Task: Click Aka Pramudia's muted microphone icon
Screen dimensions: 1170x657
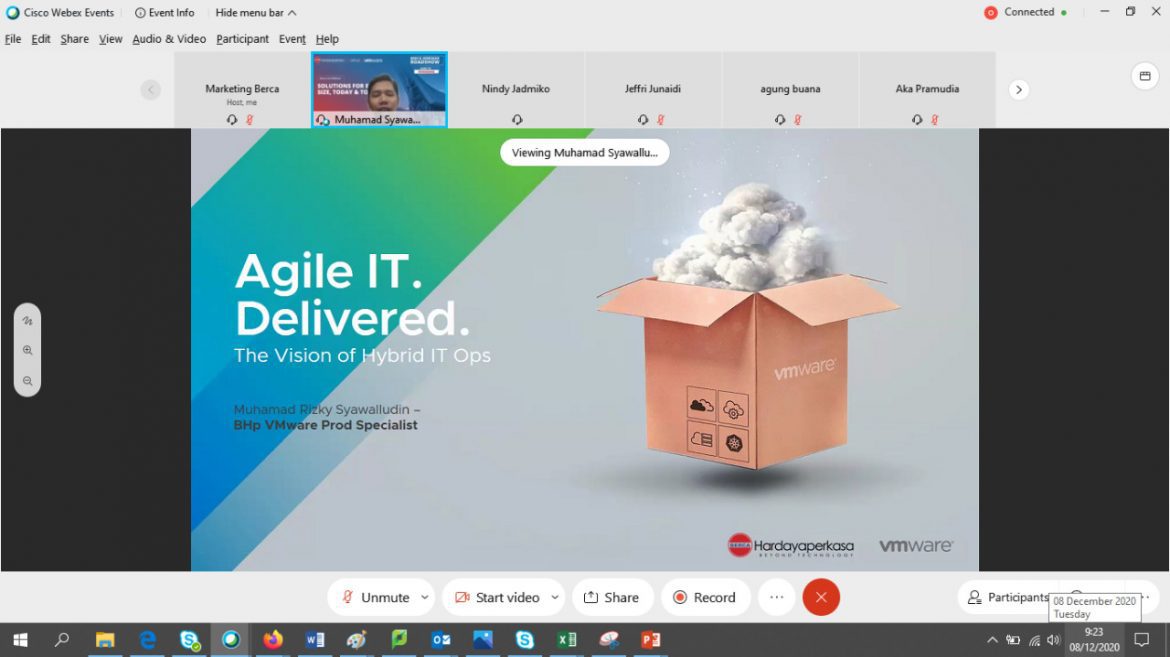Action: (x=935, y=119)
